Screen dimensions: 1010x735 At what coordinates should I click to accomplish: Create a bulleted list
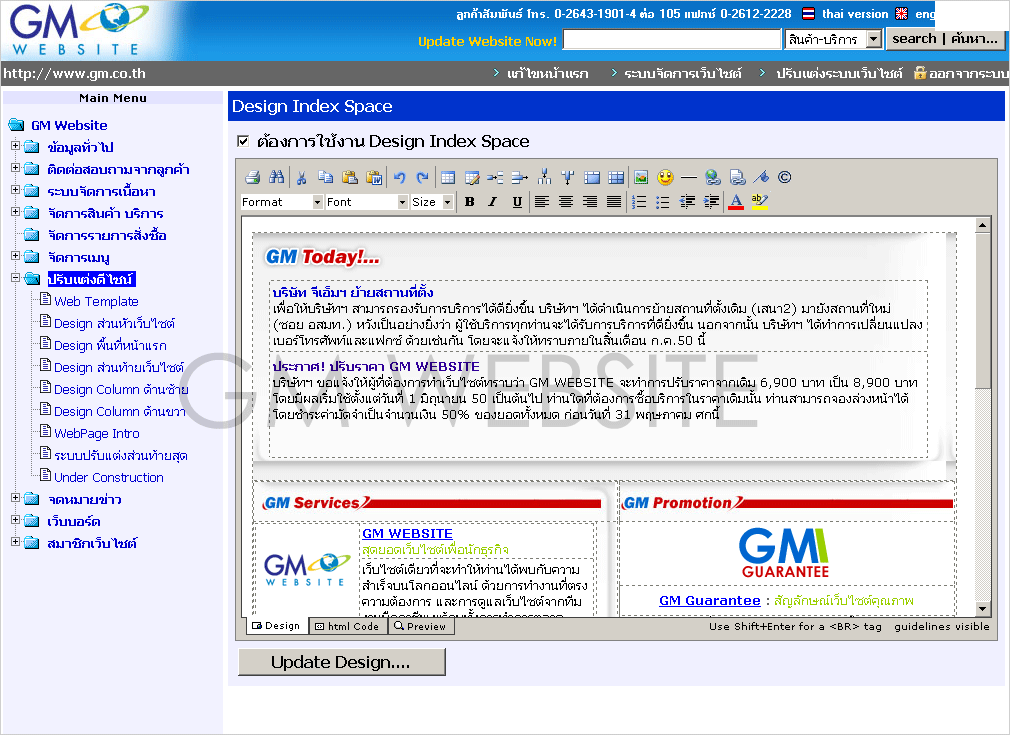[x=663, y=202]
